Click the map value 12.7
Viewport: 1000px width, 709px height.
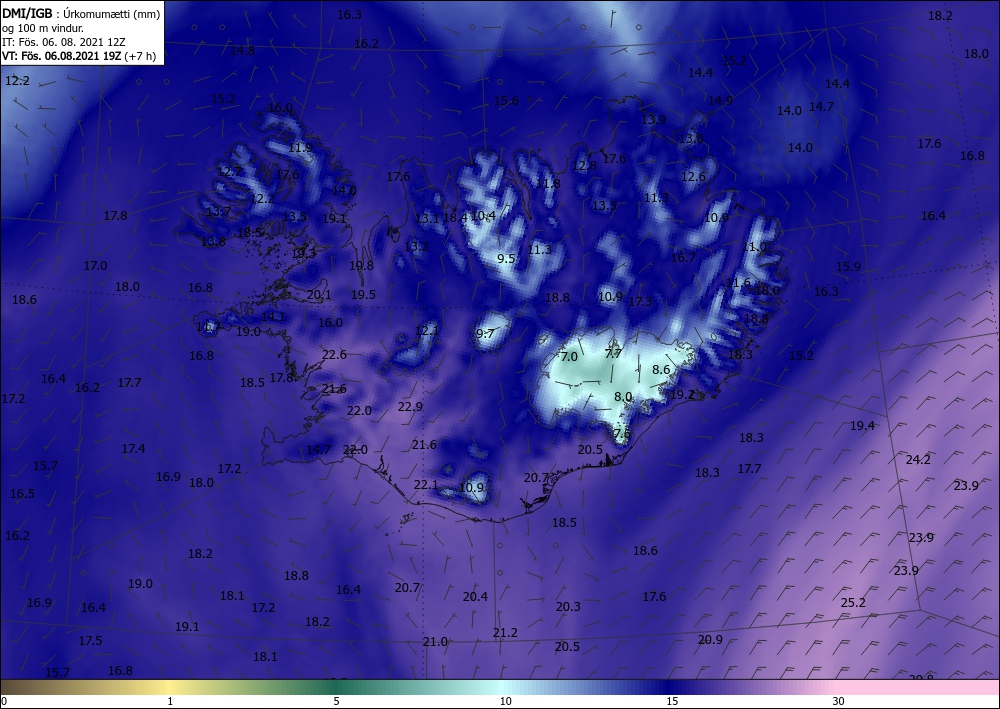pos(230,172)
